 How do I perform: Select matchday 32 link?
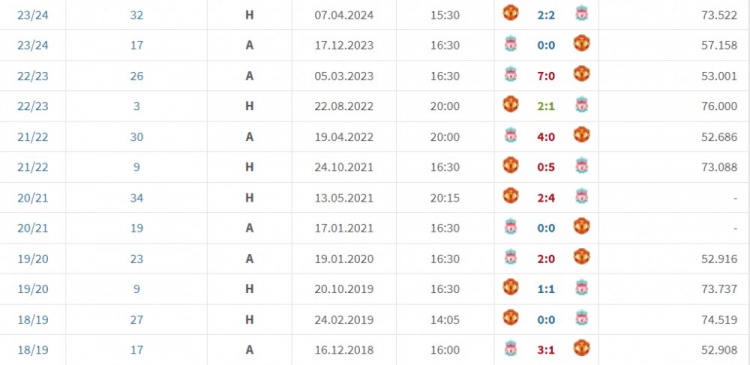tap(137, 15)
